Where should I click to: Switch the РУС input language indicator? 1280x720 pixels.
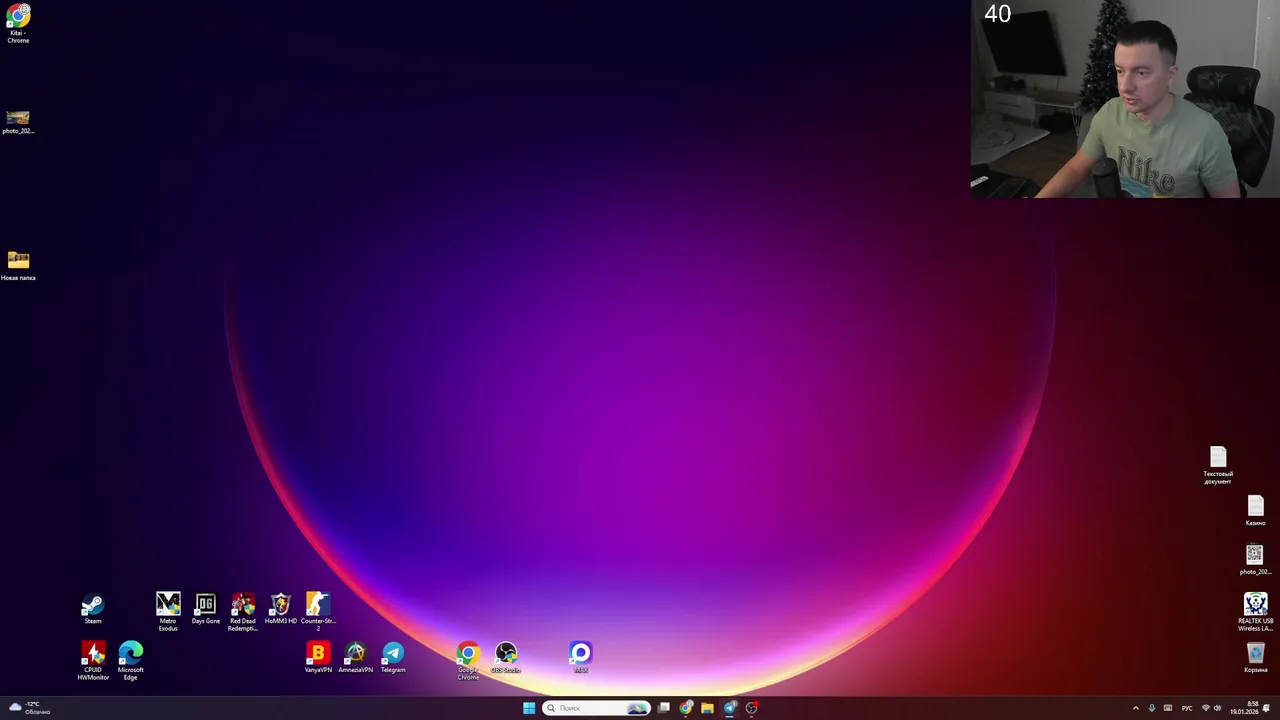(x=1187, y=708)
